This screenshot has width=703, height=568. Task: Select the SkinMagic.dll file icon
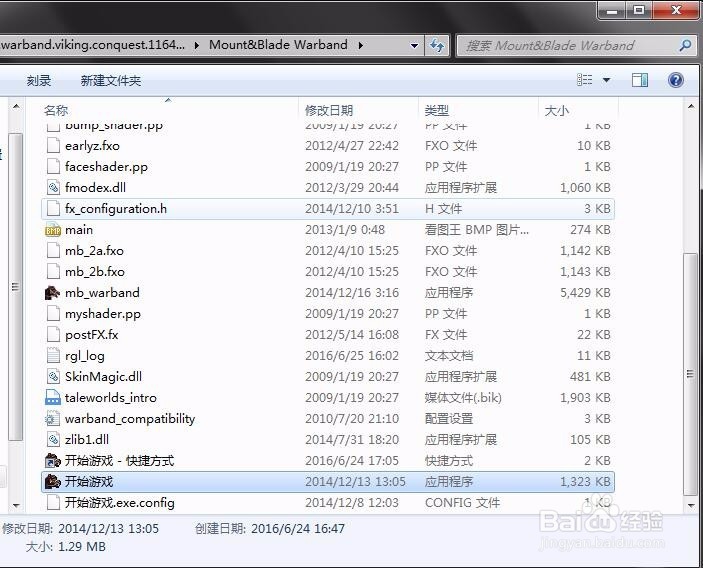click(x=53, y=377)
